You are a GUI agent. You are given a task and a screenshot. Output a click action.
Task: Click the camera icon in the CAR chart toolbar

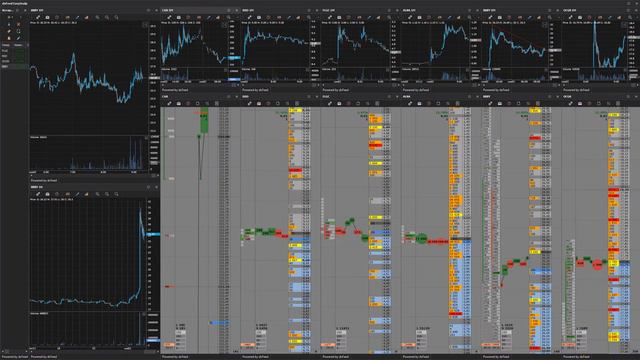179,18
